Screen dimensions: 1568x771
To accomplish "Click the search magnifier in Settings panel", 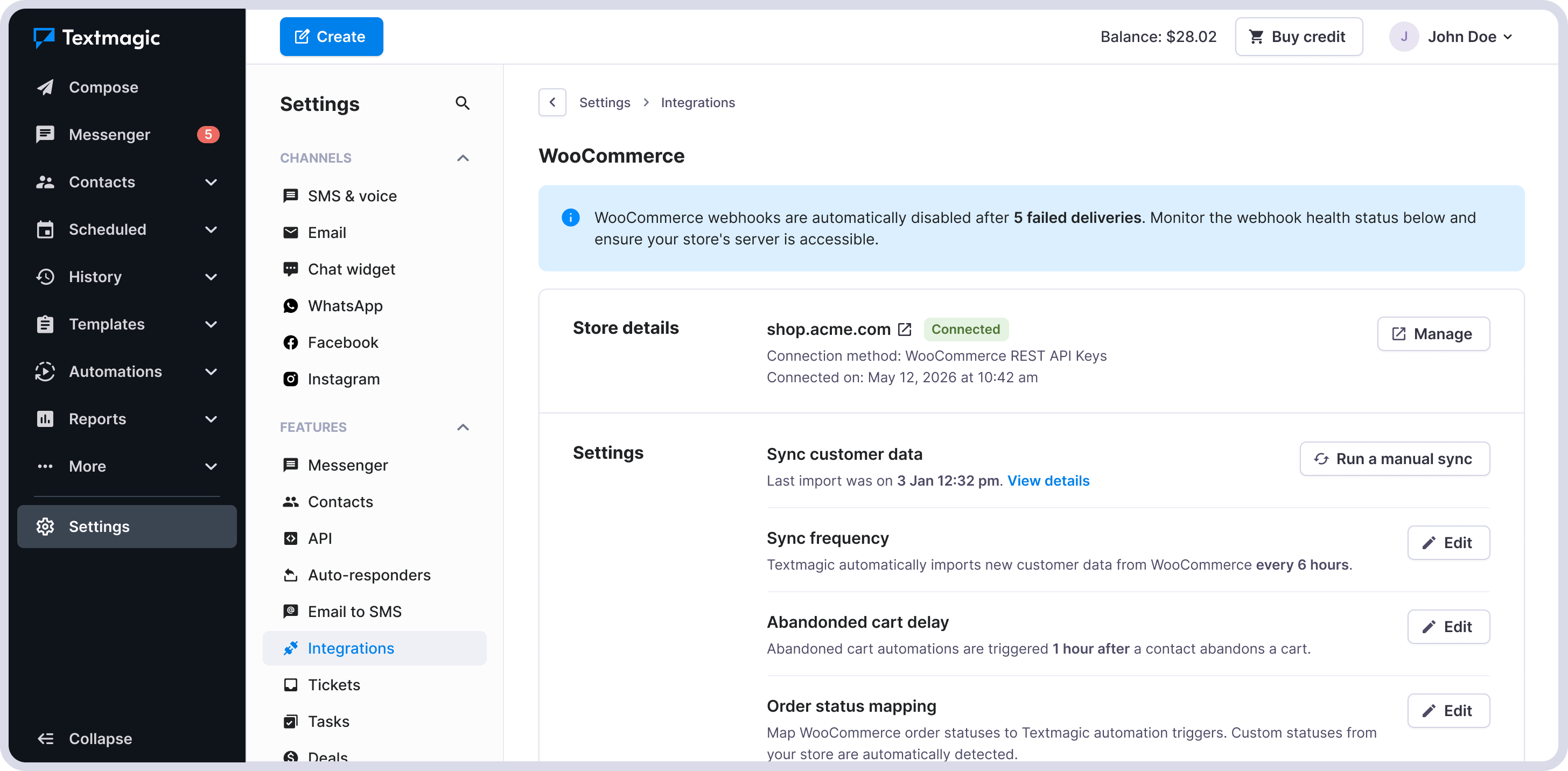I will 463,103.
